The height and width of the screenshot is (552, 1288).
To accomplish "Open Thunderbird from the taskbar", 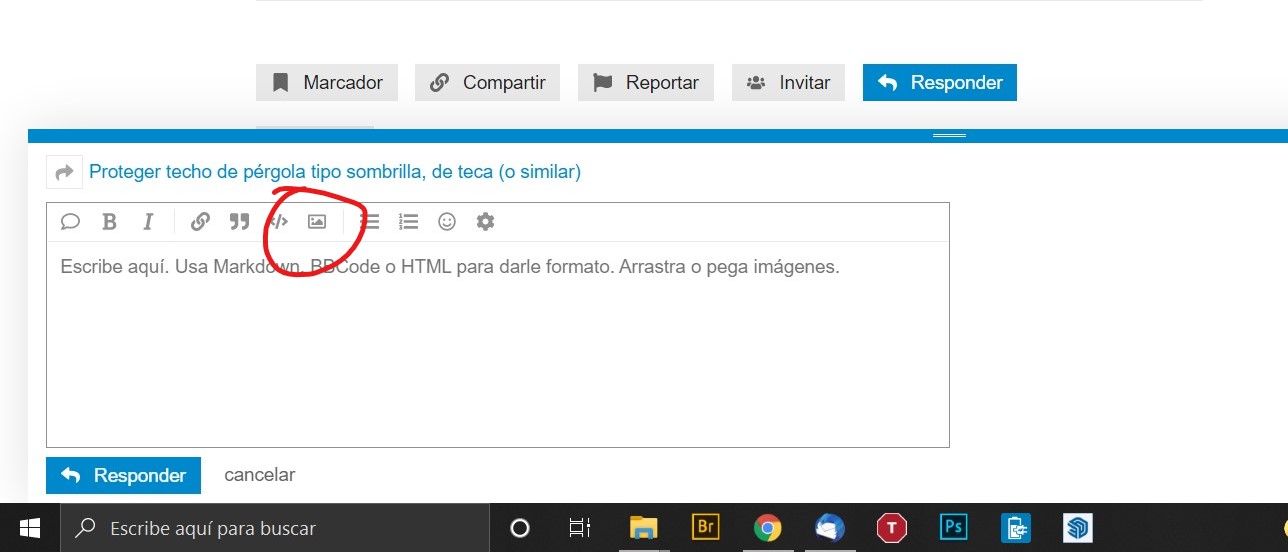I will [830, 528].
